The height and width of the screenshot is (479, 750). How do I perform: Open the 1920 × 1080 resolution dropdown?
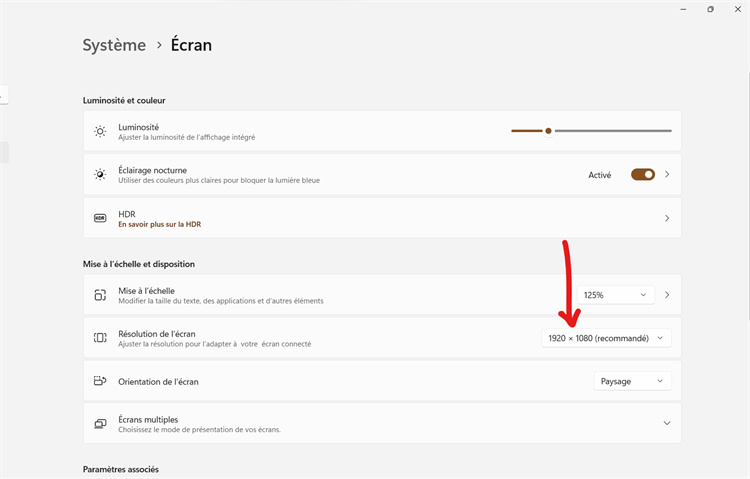pos(606,338)
